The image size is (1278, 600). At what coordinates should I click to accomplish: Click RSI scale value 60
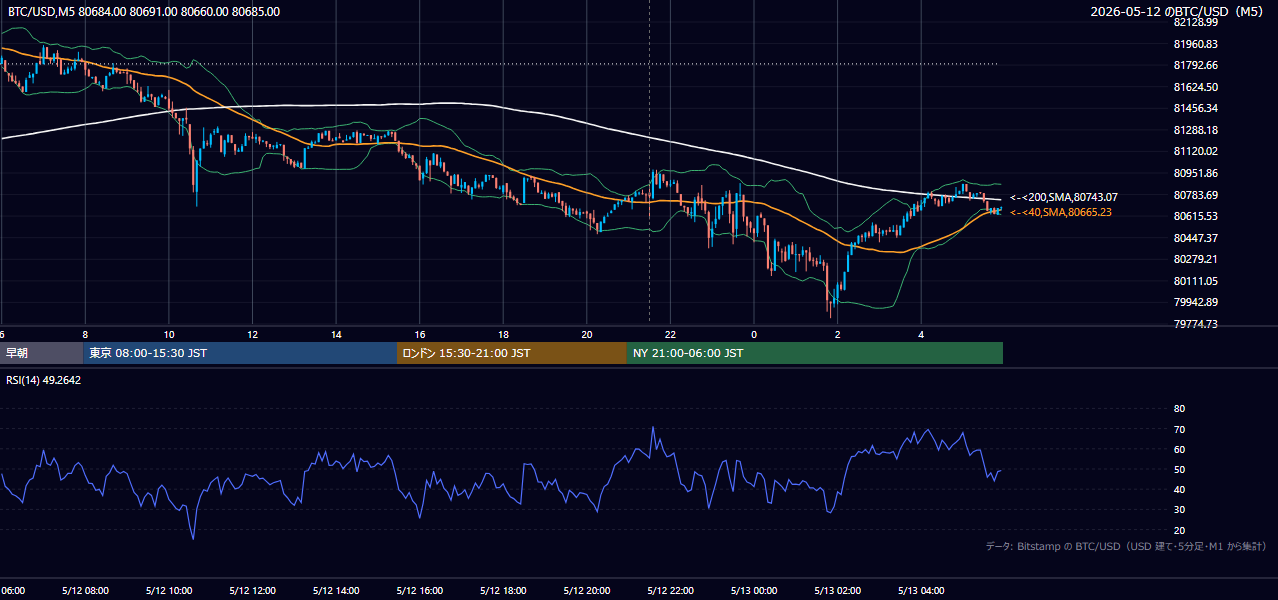(x=1179, y=449)
